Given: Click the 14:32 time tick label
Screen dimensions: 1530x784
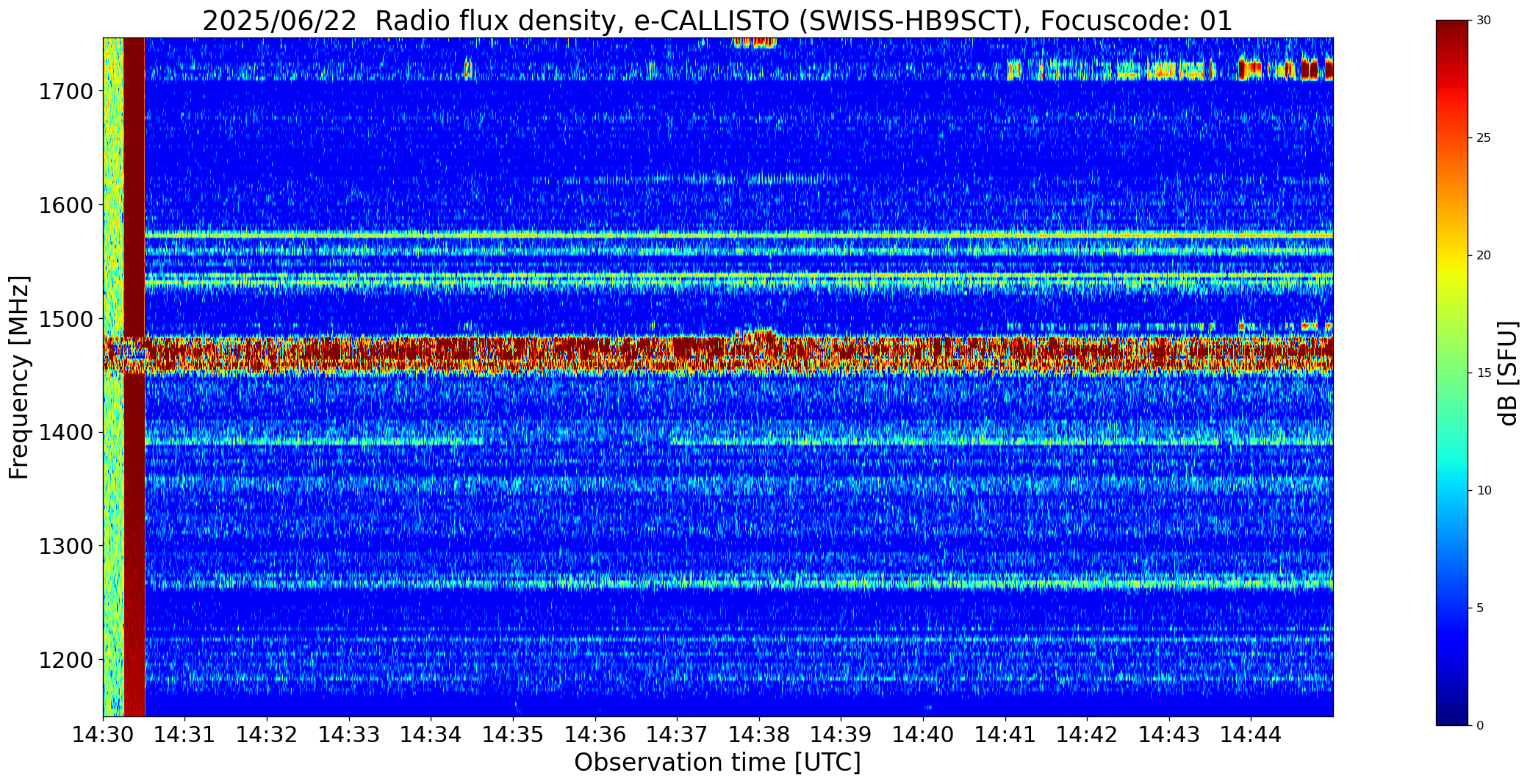Looking at the screenshot, I should pos(267,735).
